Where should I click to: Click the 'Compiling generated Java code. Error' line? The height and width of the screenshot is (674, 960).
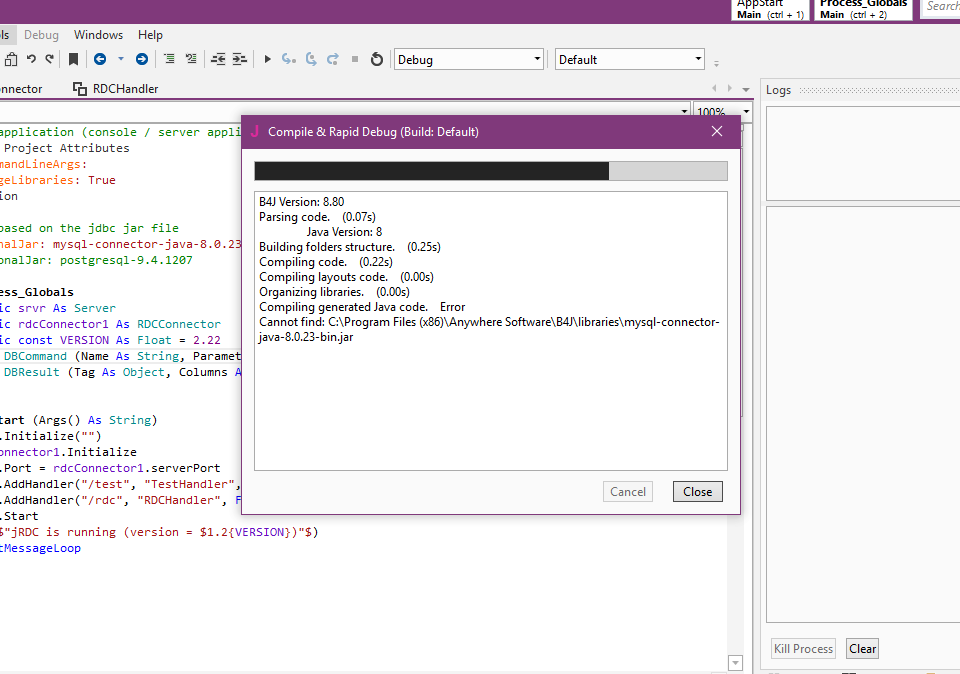click(x=362, y=307)
